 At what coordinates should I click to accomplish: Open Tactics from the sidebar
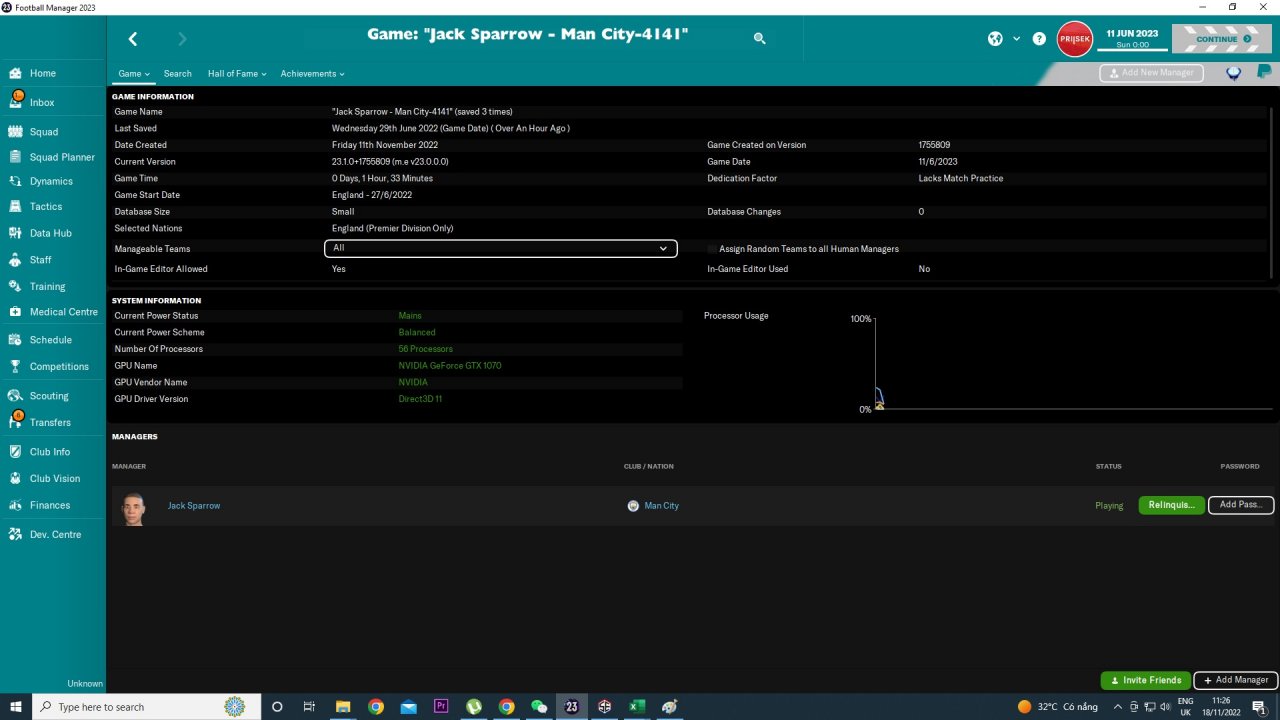(x=45, y=207)
